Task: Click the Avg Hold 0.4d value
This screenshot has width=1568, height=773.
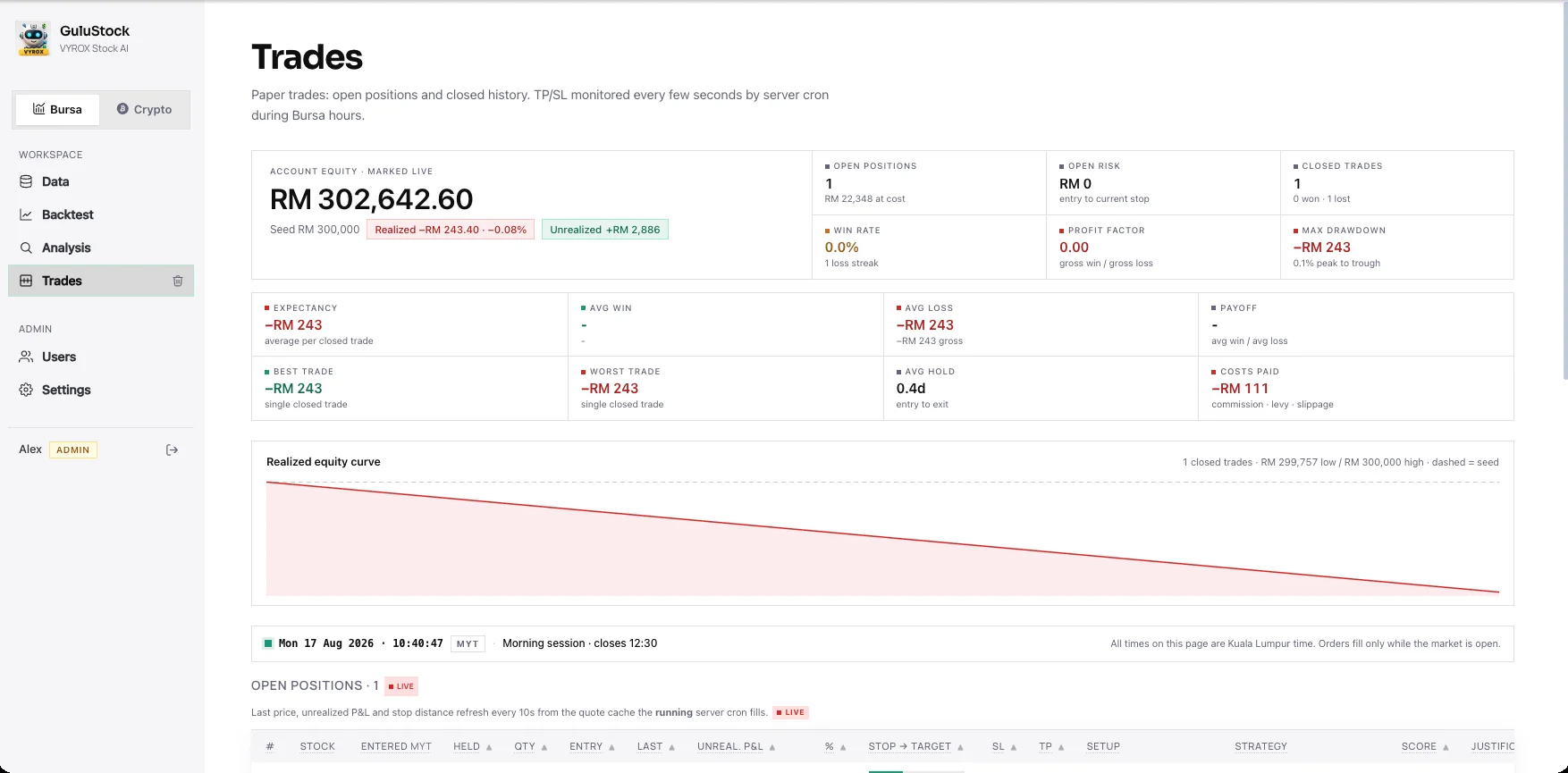Action: click(x=911, y=389)
